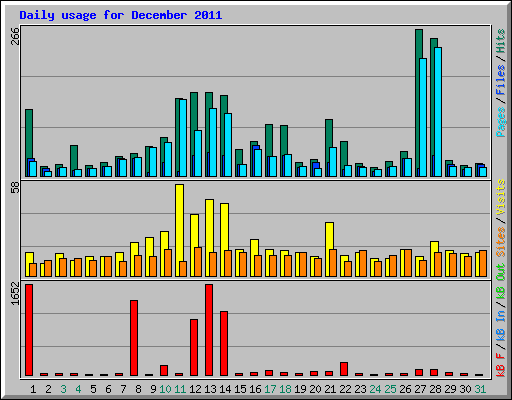
Task: Click the x-axis day label '1'
Action: tap(33, 389)
